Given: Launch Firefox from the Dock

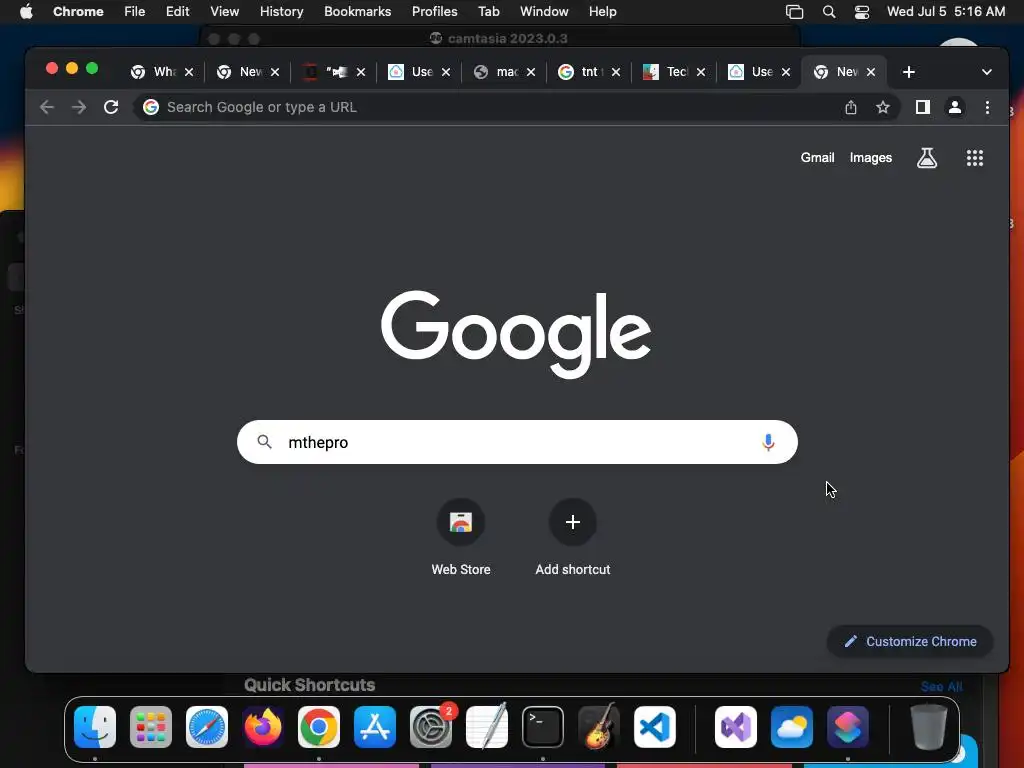Looking at the screenshot, I should [263, 727].
